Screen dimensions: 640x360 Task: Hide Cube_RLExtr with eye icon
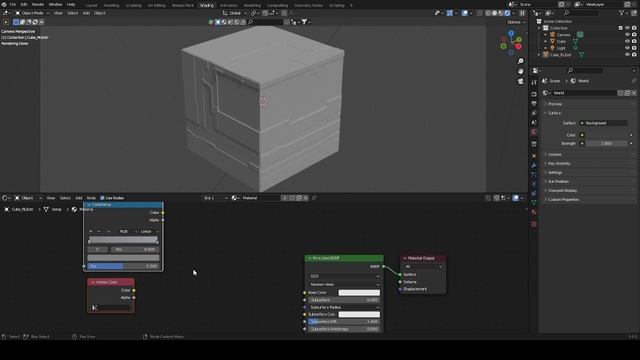[x=627, y=55]
